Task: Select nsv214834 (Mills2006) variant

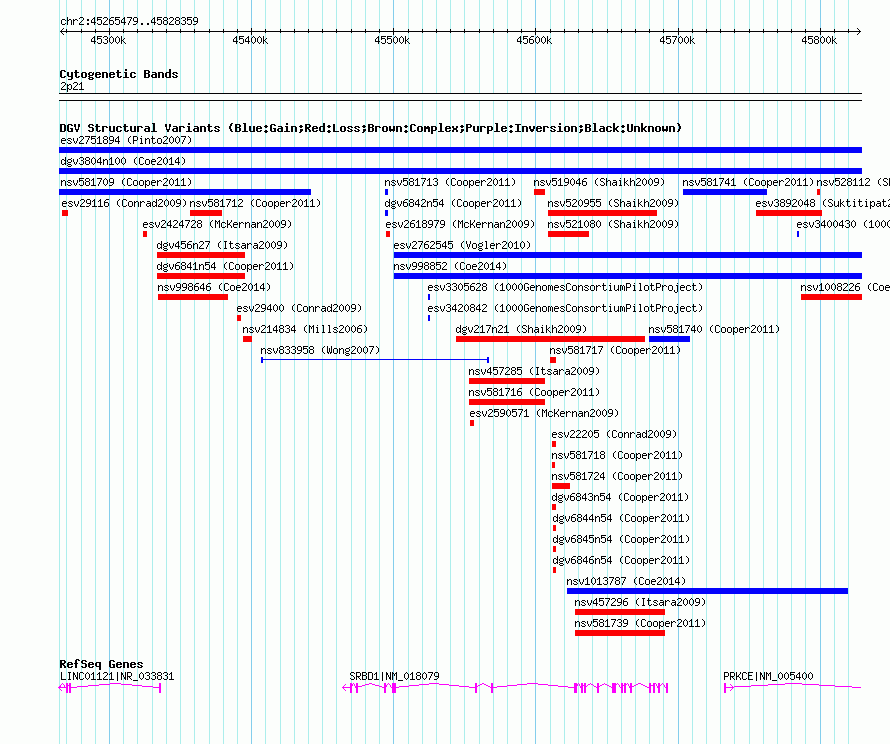Action: [305, 329]
